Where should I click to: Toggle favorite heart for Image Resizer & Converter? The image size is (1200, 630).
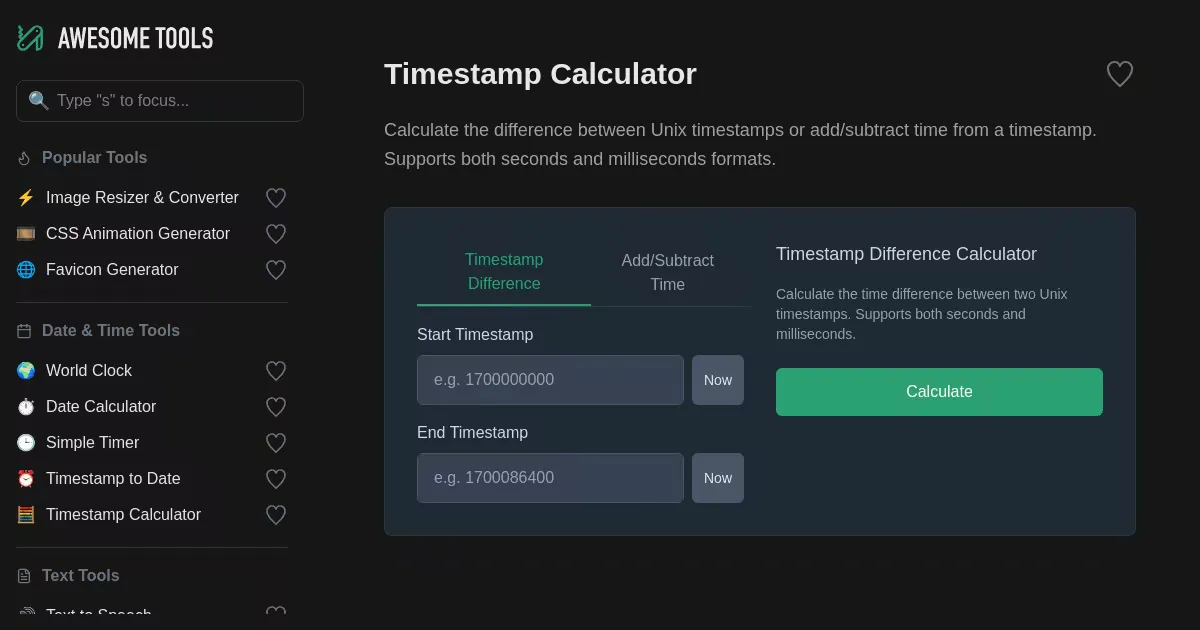point(276,198)
